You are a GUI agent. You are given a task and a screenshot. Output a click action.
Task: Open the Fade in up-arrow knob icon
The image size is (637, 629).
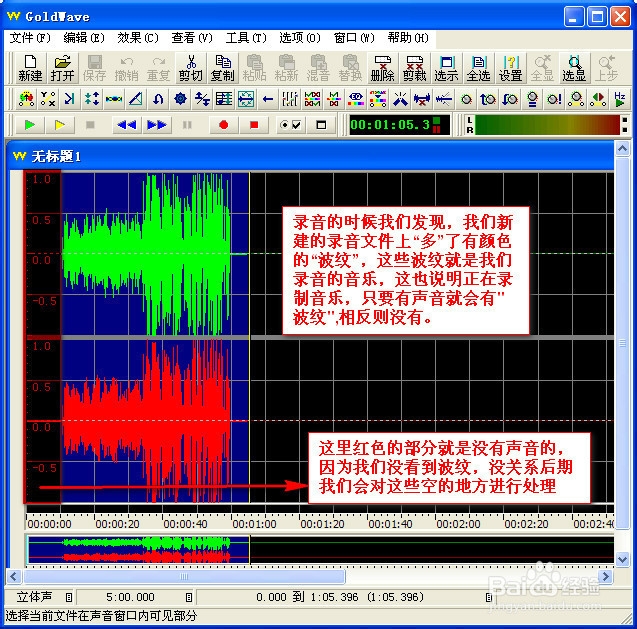click(488, 99)
